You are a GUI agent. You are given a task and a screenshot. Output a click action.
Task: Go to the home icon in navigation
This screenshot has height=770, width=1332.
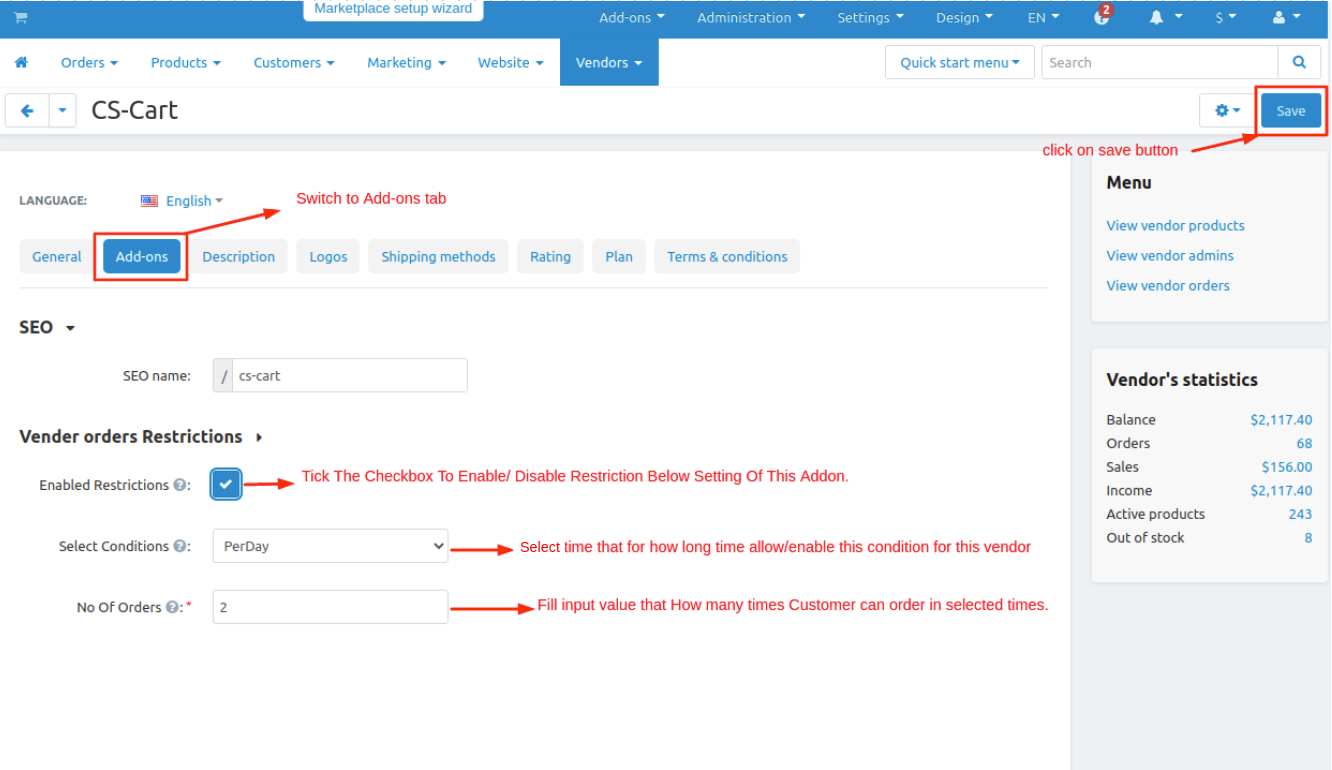[21, 62]
